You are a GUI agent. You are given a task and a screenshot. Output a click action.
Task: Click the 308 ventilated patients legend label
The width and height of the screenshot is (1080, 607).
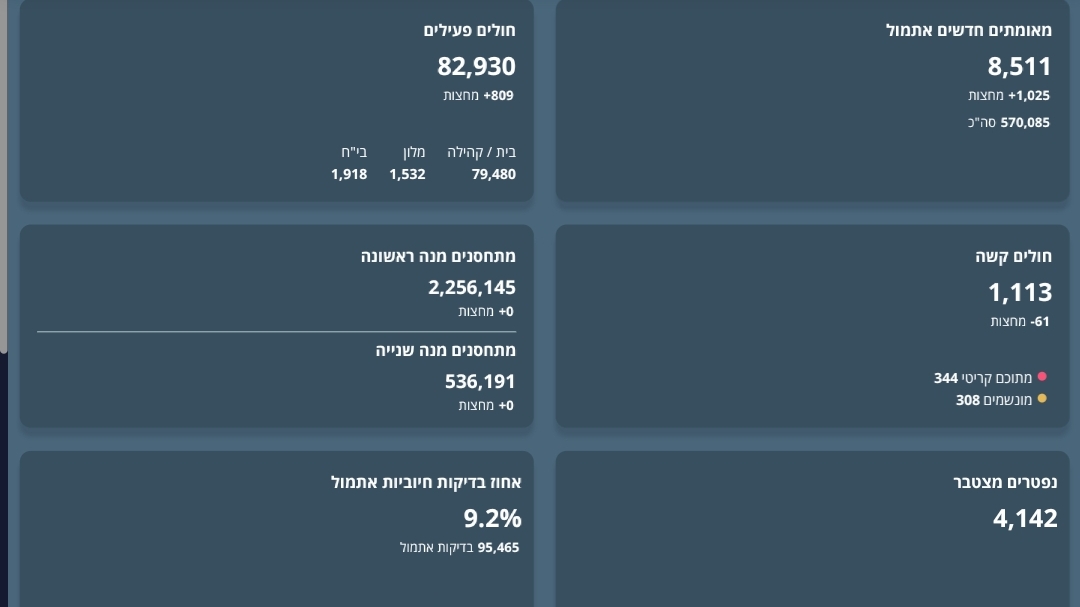[x=994, y=400]
